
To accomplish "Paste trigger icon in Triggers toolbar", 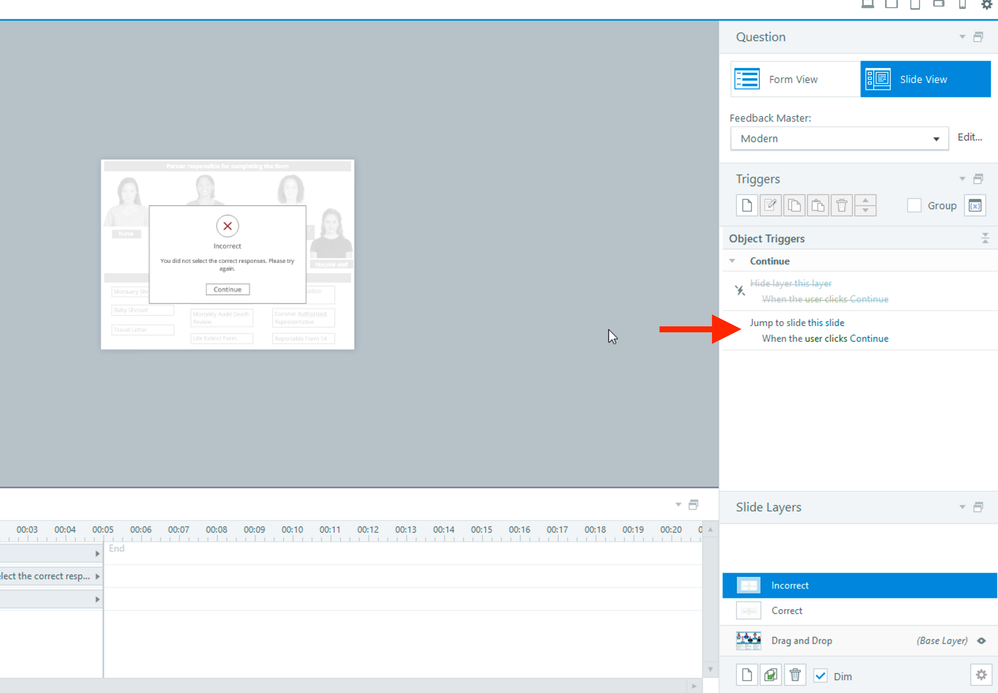I will (818, 206).
